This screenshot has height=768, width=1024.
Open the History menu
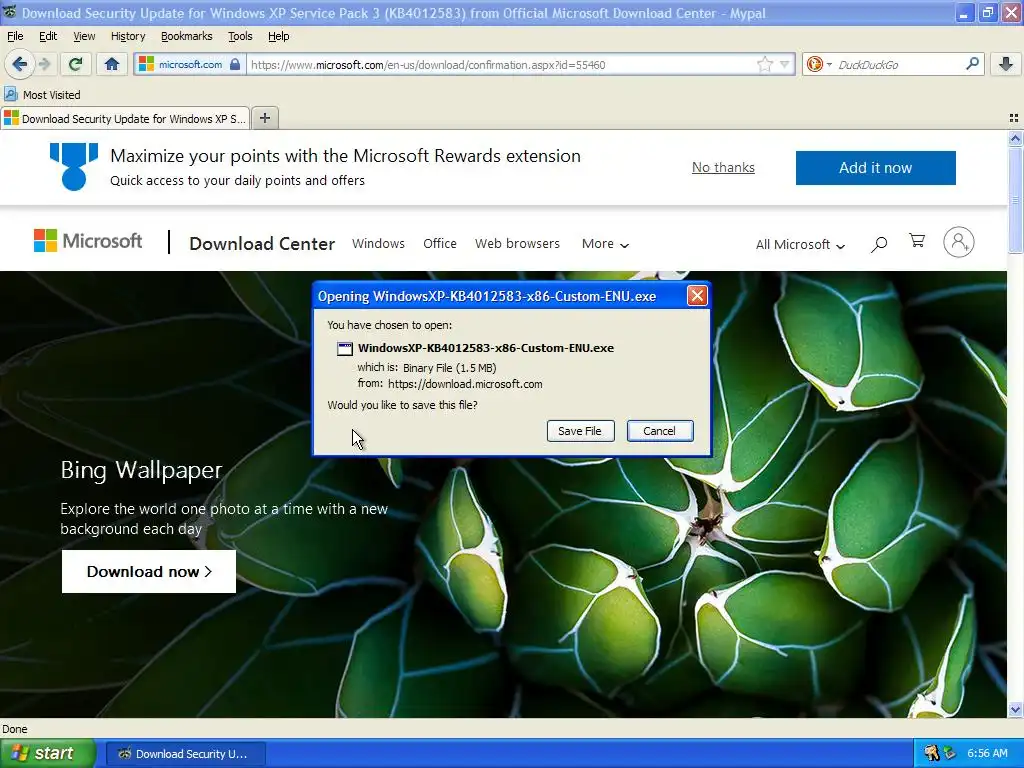(x=128, y=36)
